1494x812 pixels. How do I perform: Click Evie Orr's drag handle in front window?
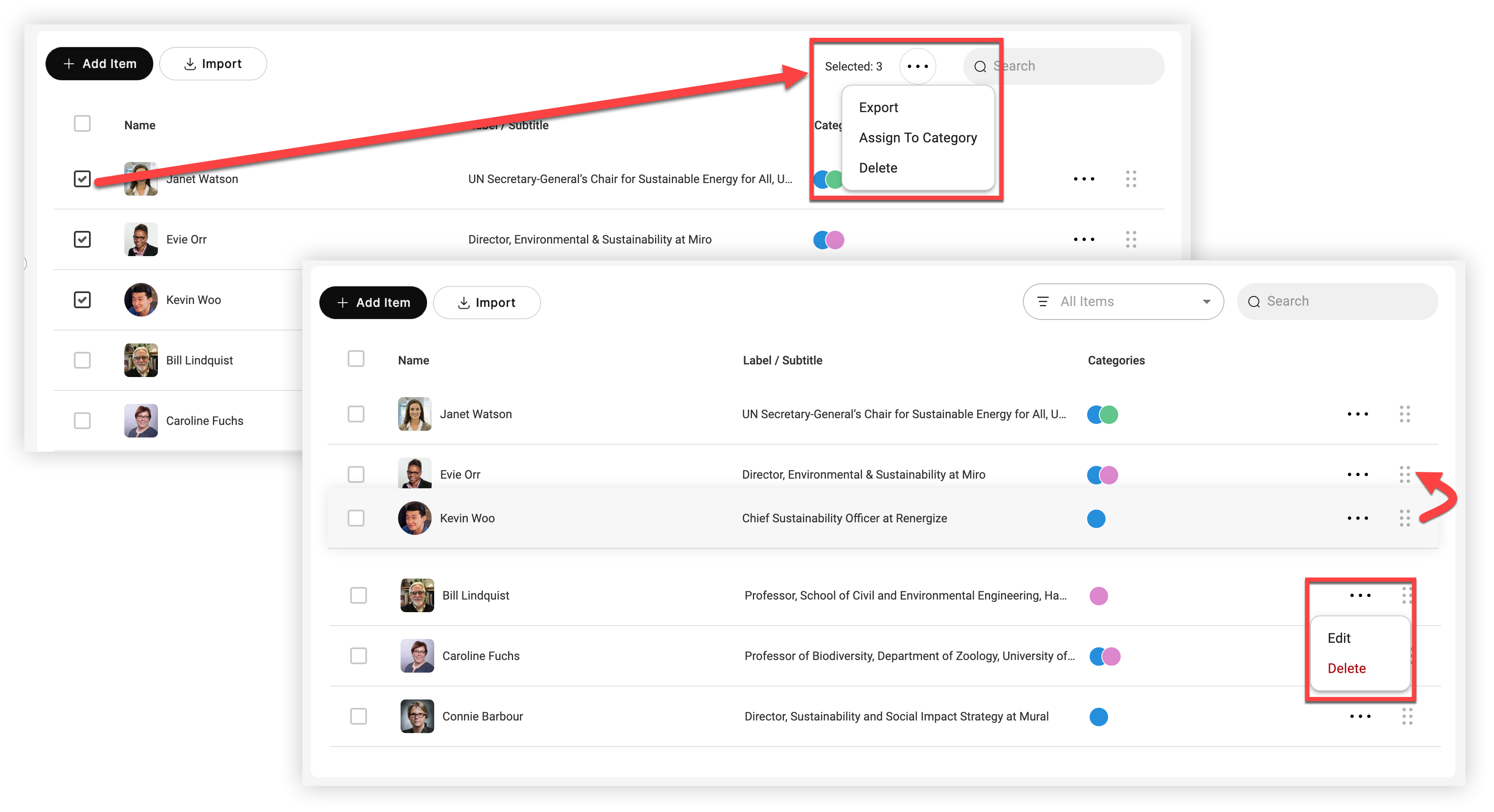coord(1405,474)
